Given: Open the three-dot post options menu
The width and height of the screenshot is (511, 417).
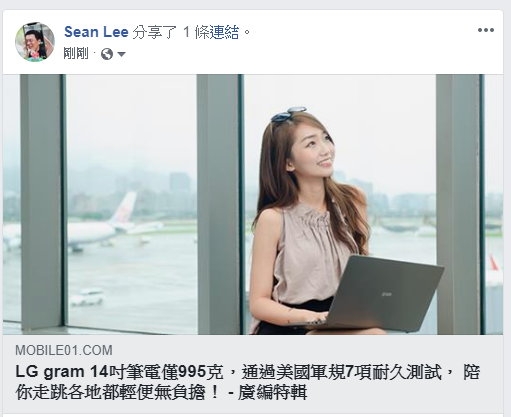Looking at the screenshot, I should 485,30.
